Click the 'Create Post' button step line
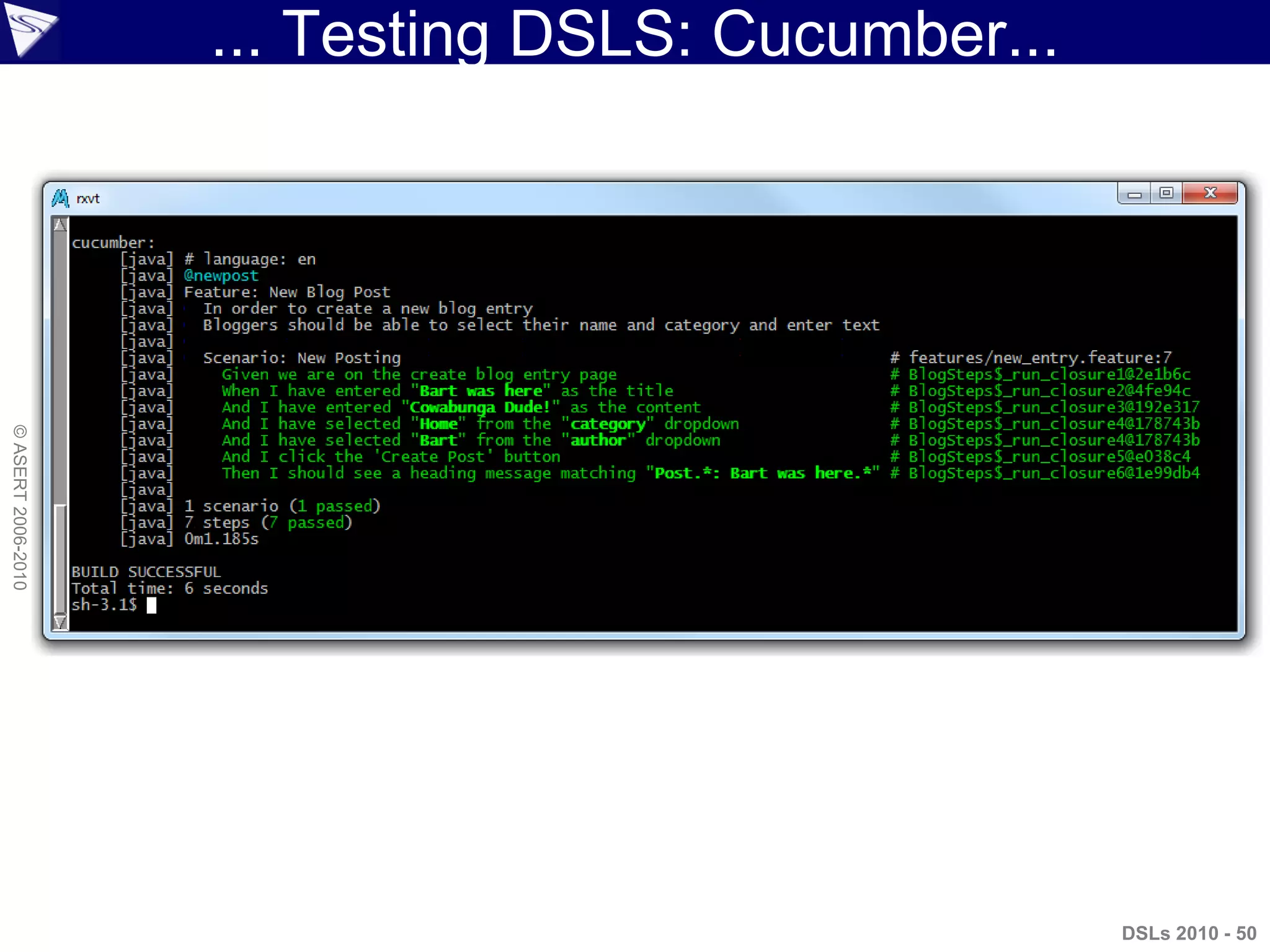The width and height of the screenshot is (1270, 952). coord(391,457)
